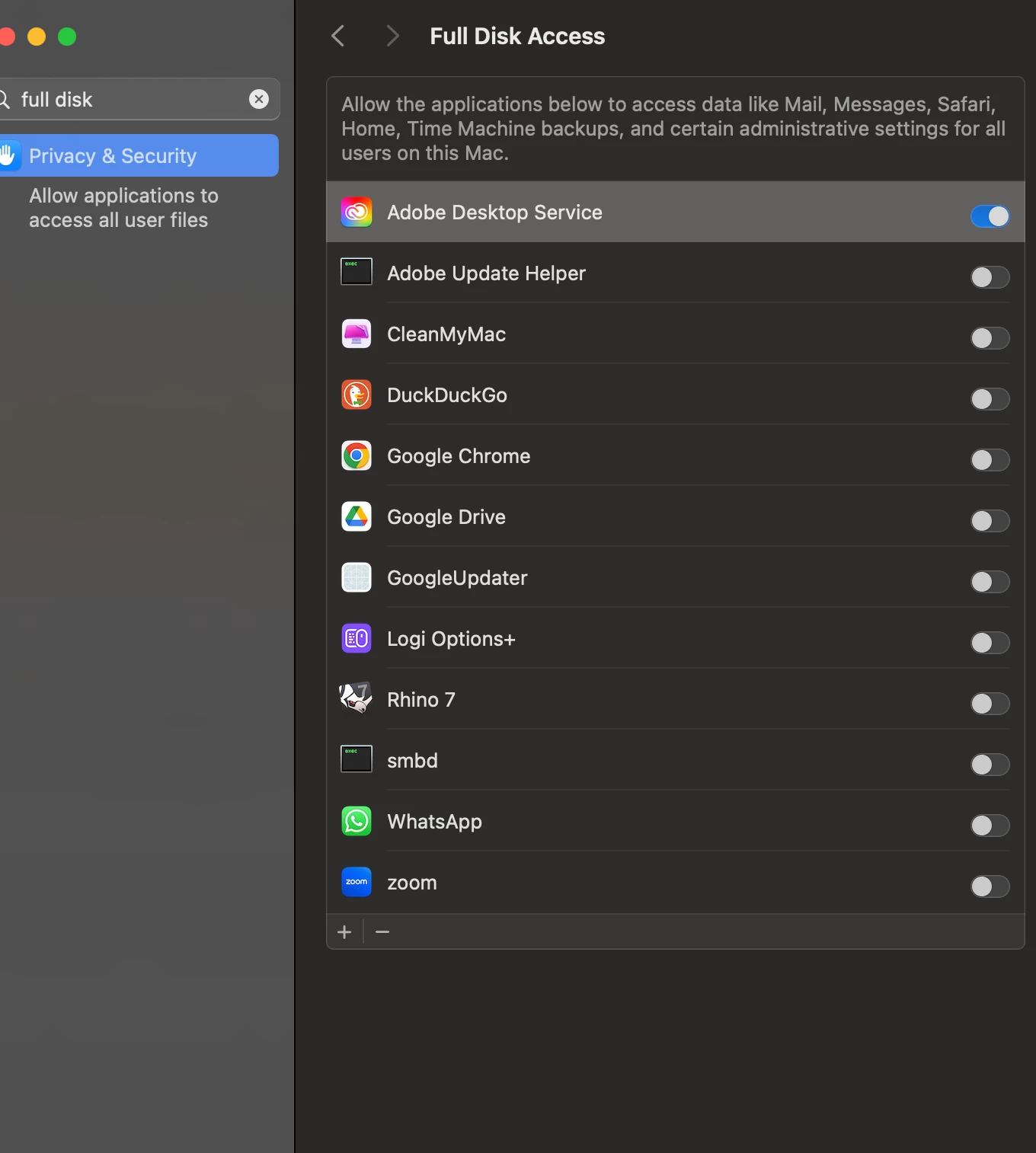Toggle Rhino 7 full disk access
This screenshot has width=1036, height=1153.
click(x=990, y=704)
